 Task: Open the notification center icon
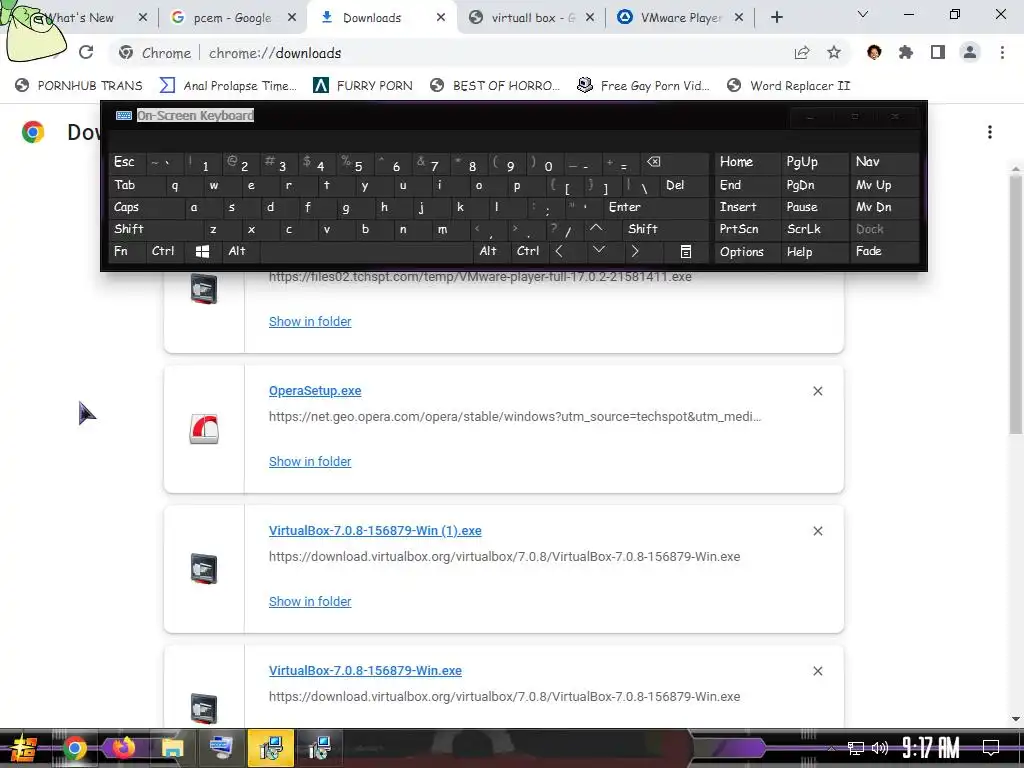tap(991, 748)
